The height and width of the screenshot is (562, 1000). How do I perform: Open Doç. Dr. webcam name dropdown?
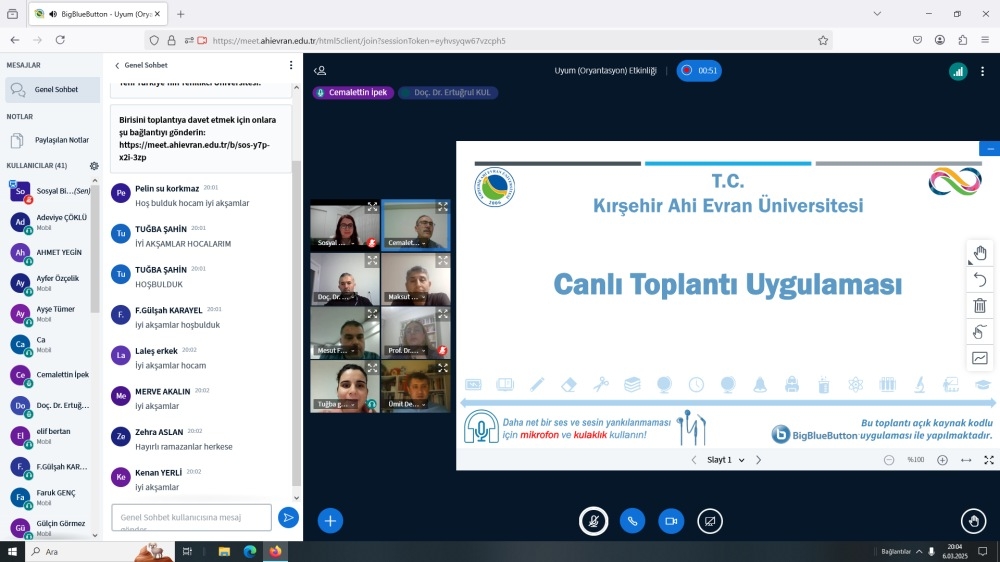tap(336, 297)
